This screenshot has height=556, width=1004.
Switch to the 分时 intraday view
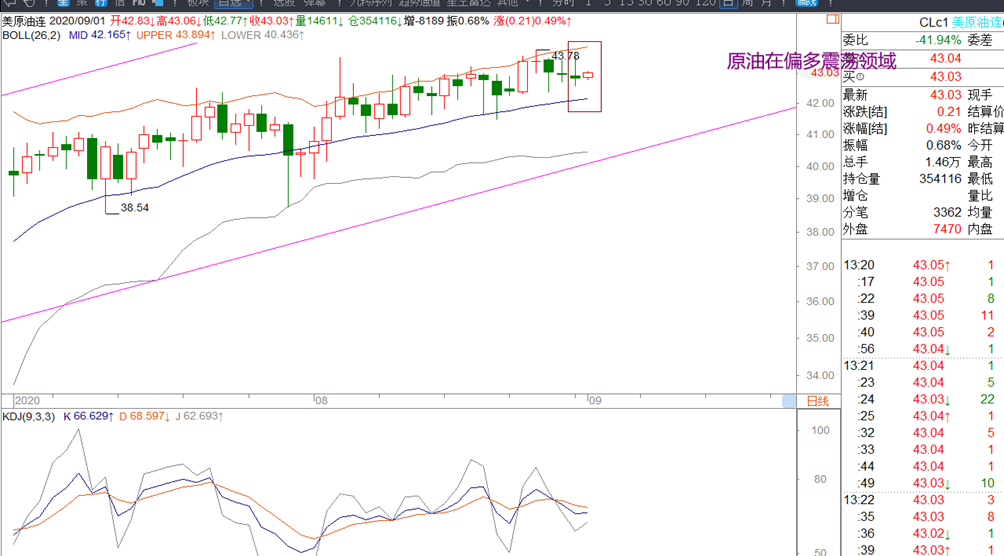tap(563, 3)
